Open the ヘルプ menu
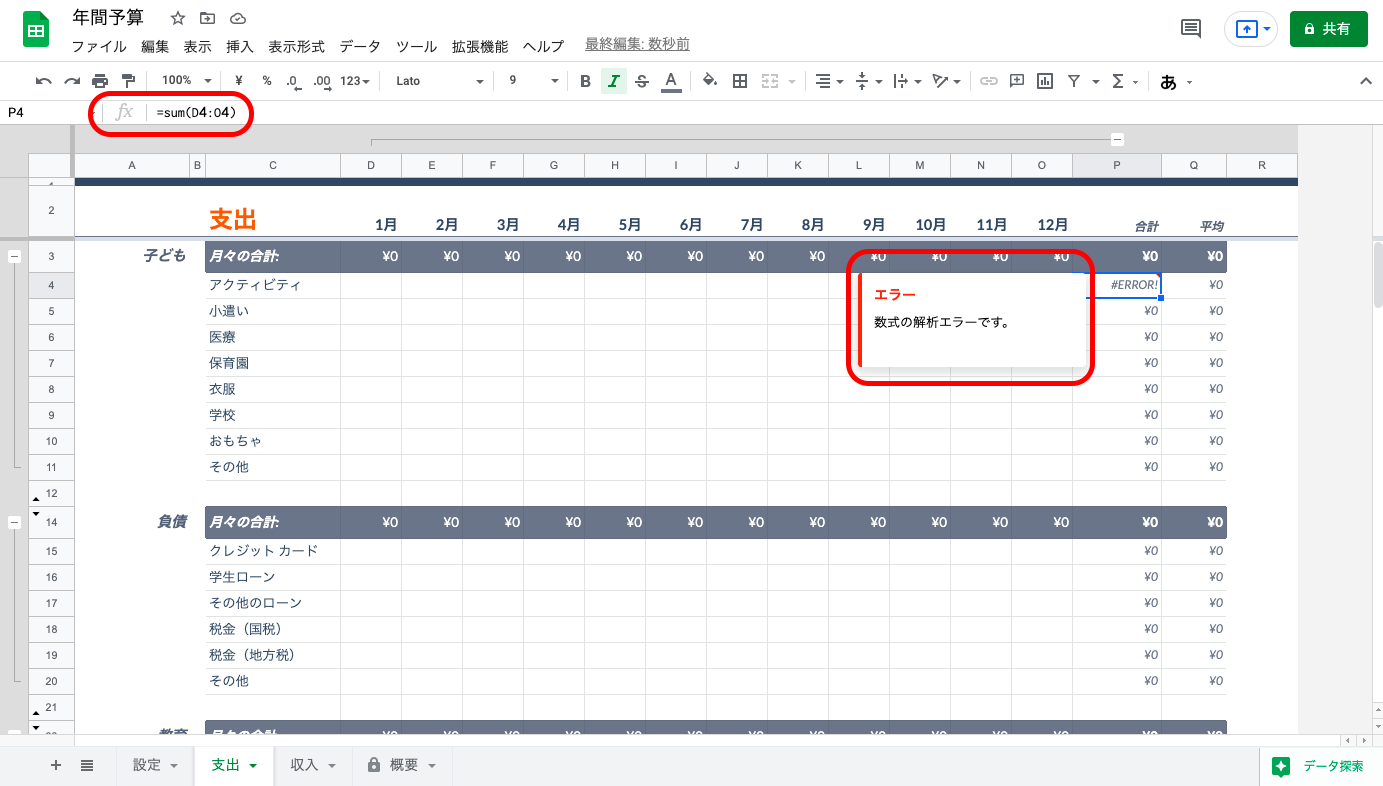Screen dimensions: 1383x786 544,46
